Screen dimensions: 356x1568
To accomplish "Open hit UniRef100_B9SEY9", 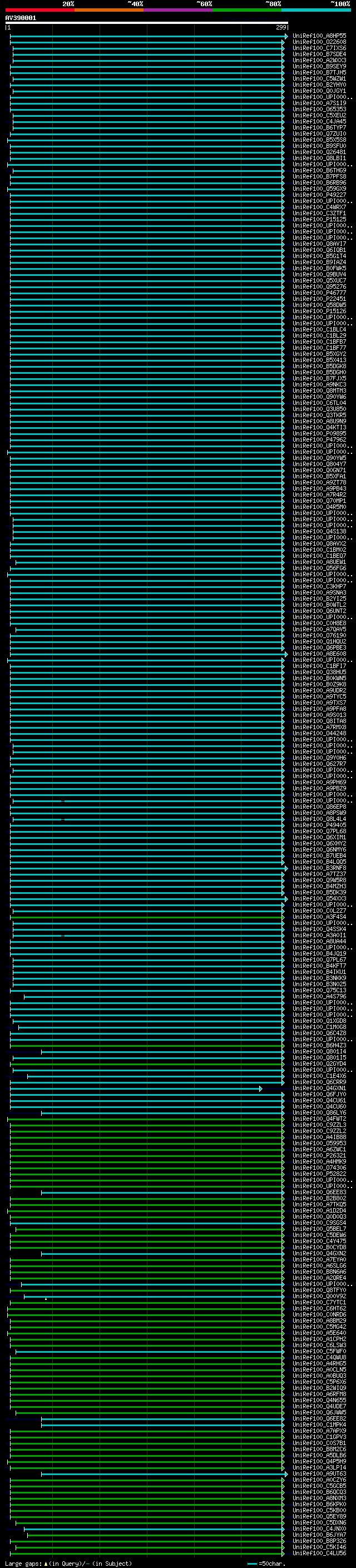I will pos(319,67).
